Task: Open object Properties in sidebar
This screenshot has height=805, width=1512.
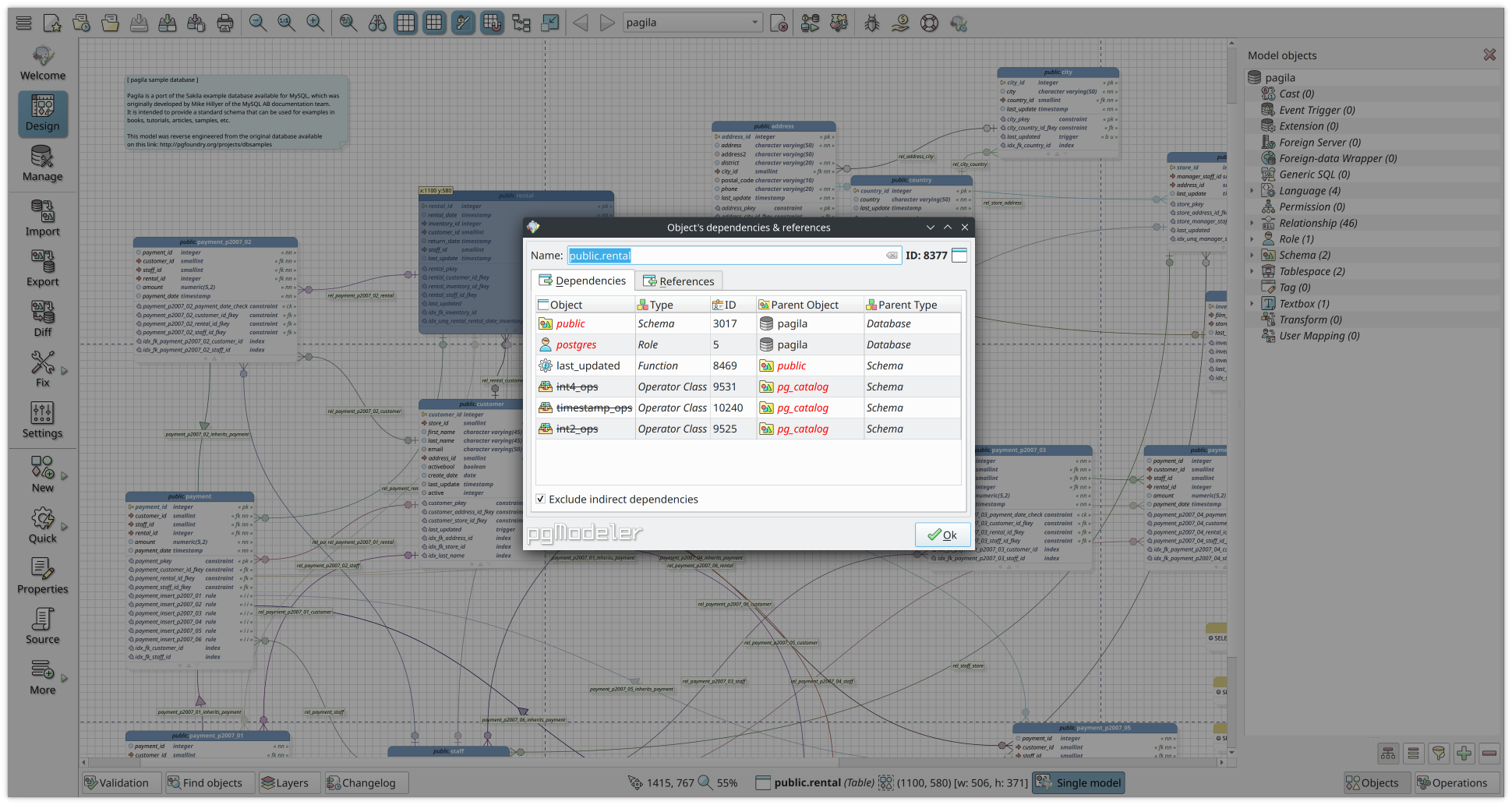Action: tap(43, 577)
